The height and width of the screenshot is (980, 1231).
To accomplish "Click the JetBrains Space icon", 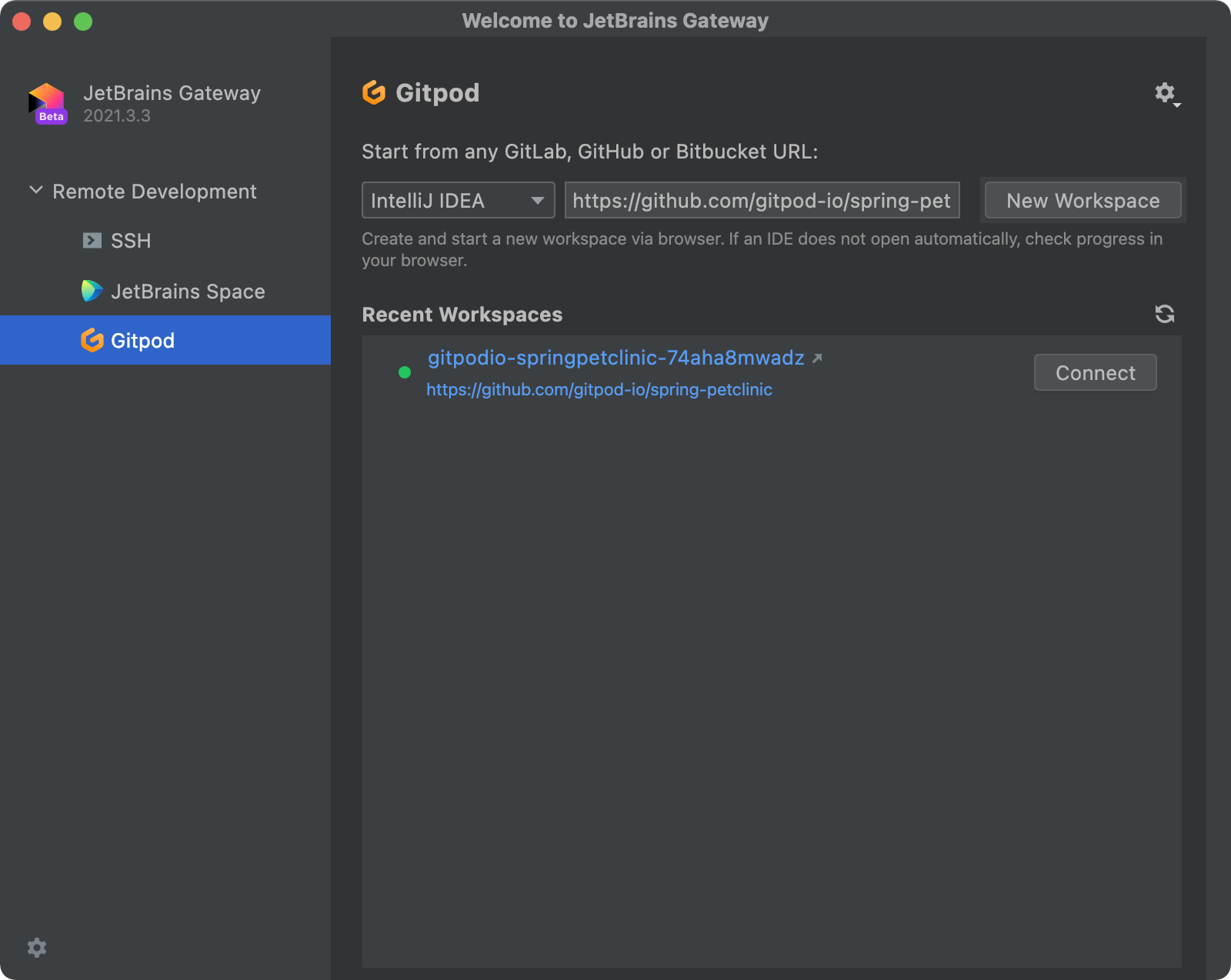I will click(92, 291).
